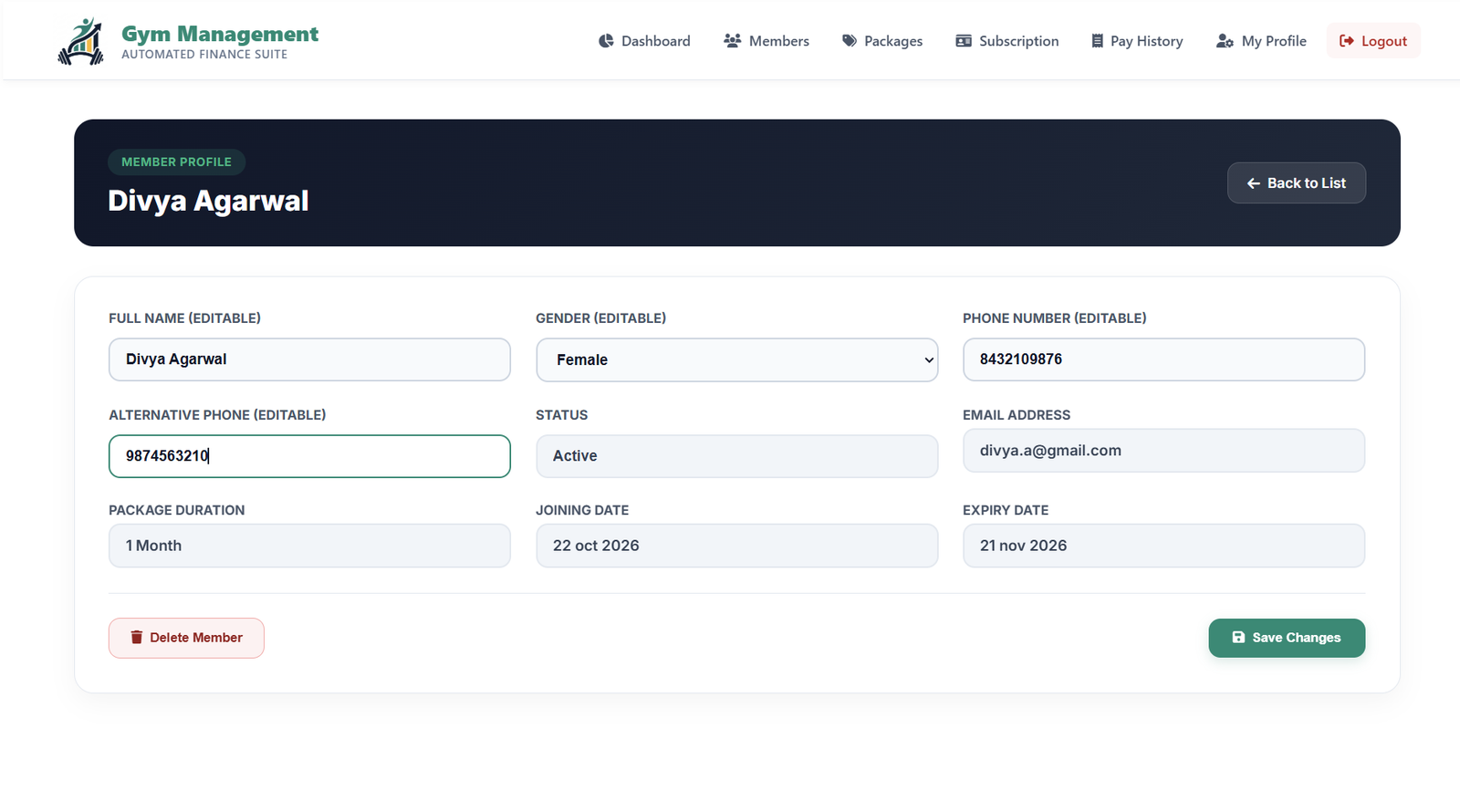Click the Expiry Date field
The image size is (1460, 812).
[1164, 546]
